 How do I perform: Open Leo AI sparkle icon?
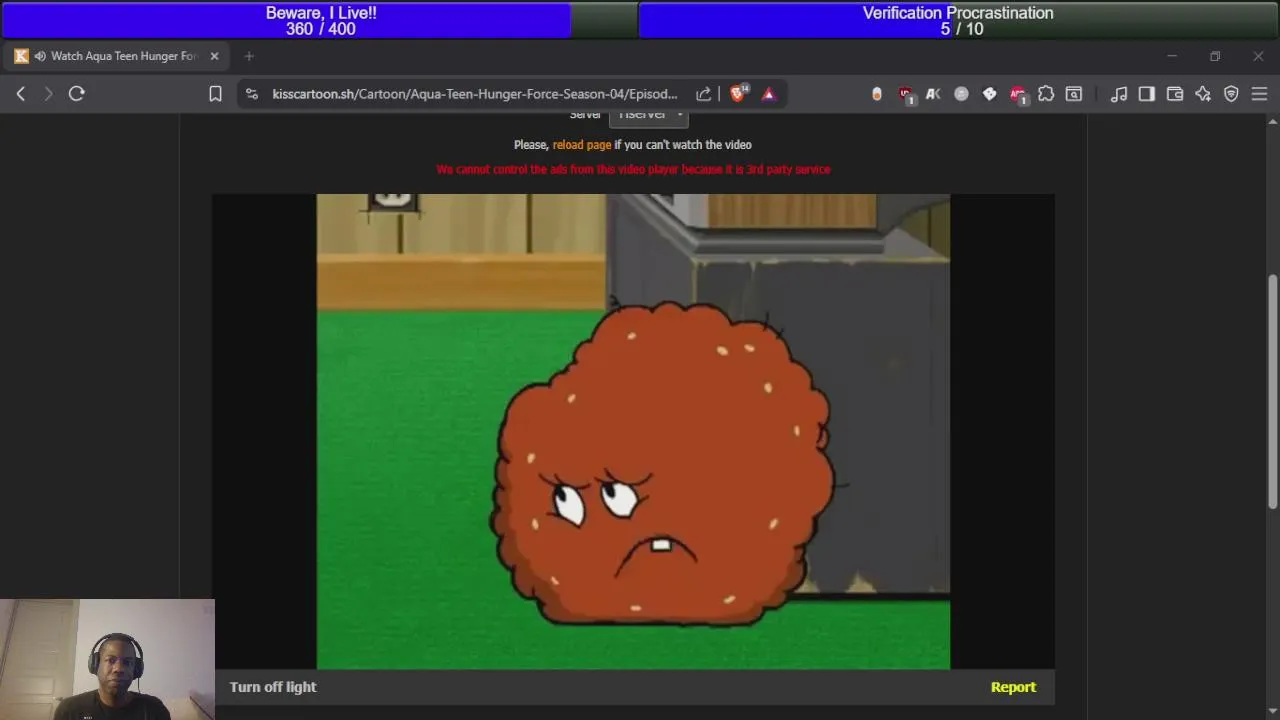point(1203,94)
